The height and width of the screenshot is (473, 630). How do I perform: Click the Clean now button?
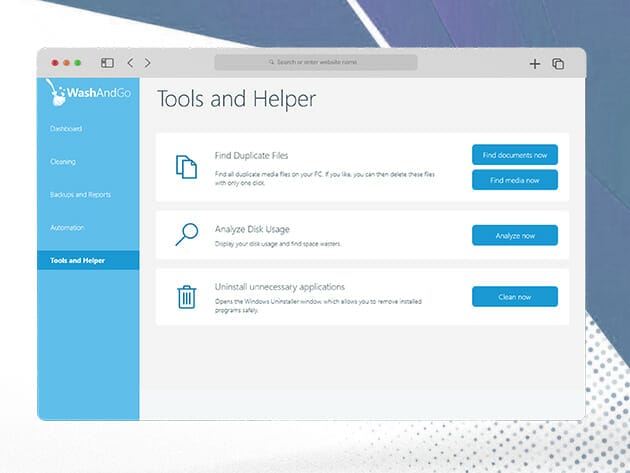514,297
